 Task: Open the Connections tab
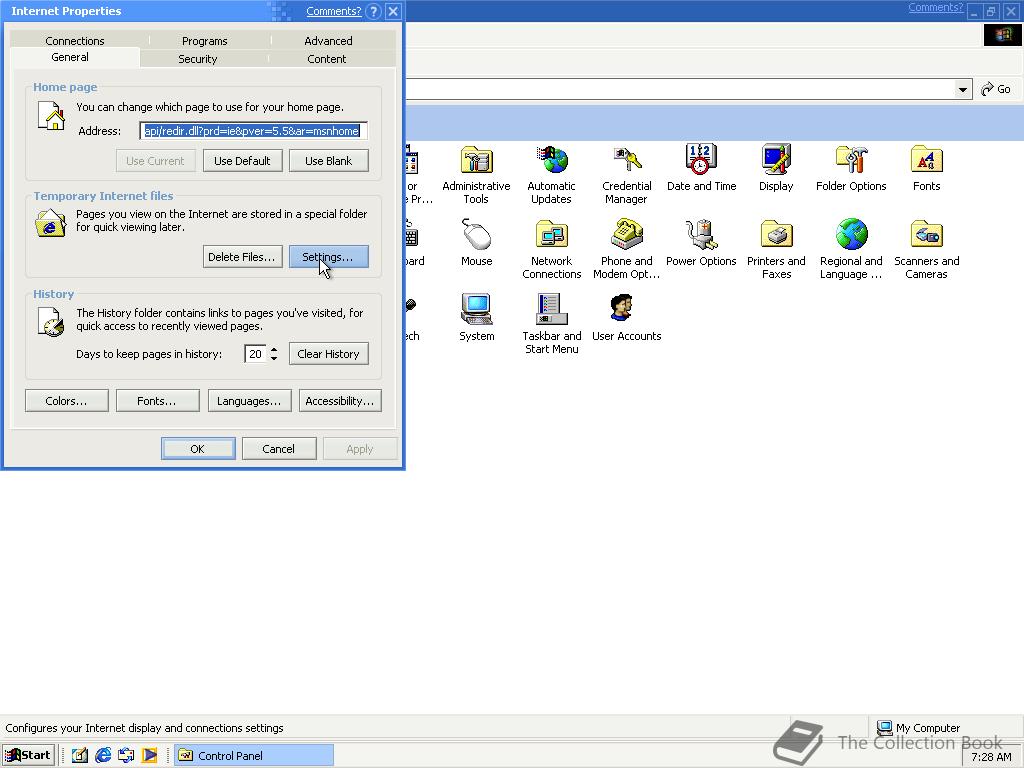click(75, 41)
